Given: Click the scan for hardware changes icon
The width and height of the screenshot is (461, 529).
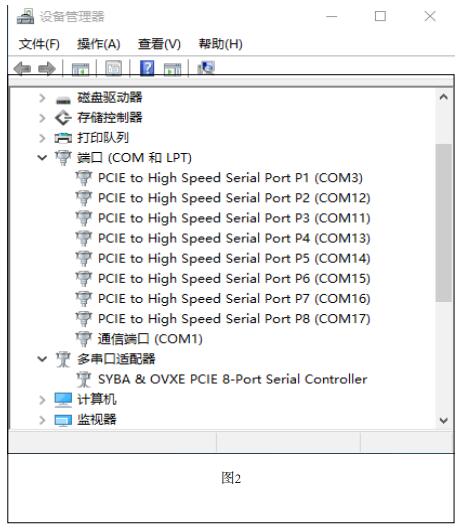Looking at the screenshot, I should click(x=206, y=68).
